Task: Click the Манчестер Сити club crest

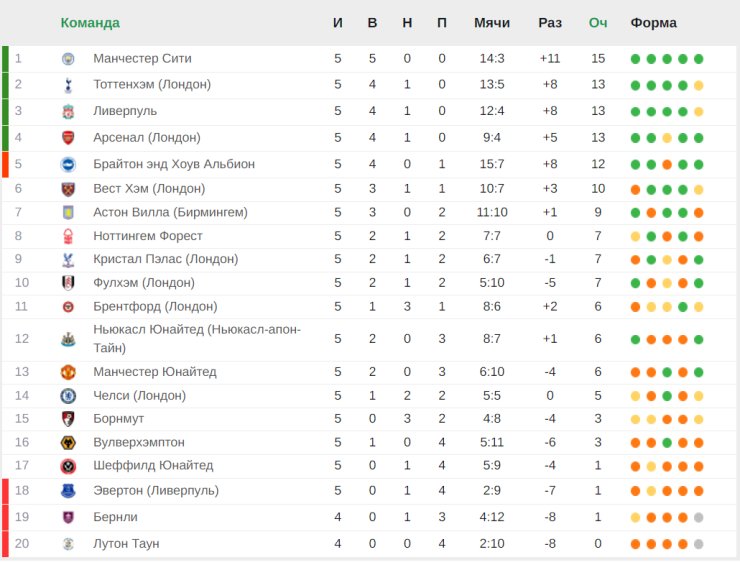Action: pyautogui.click(x=68, y=59)
